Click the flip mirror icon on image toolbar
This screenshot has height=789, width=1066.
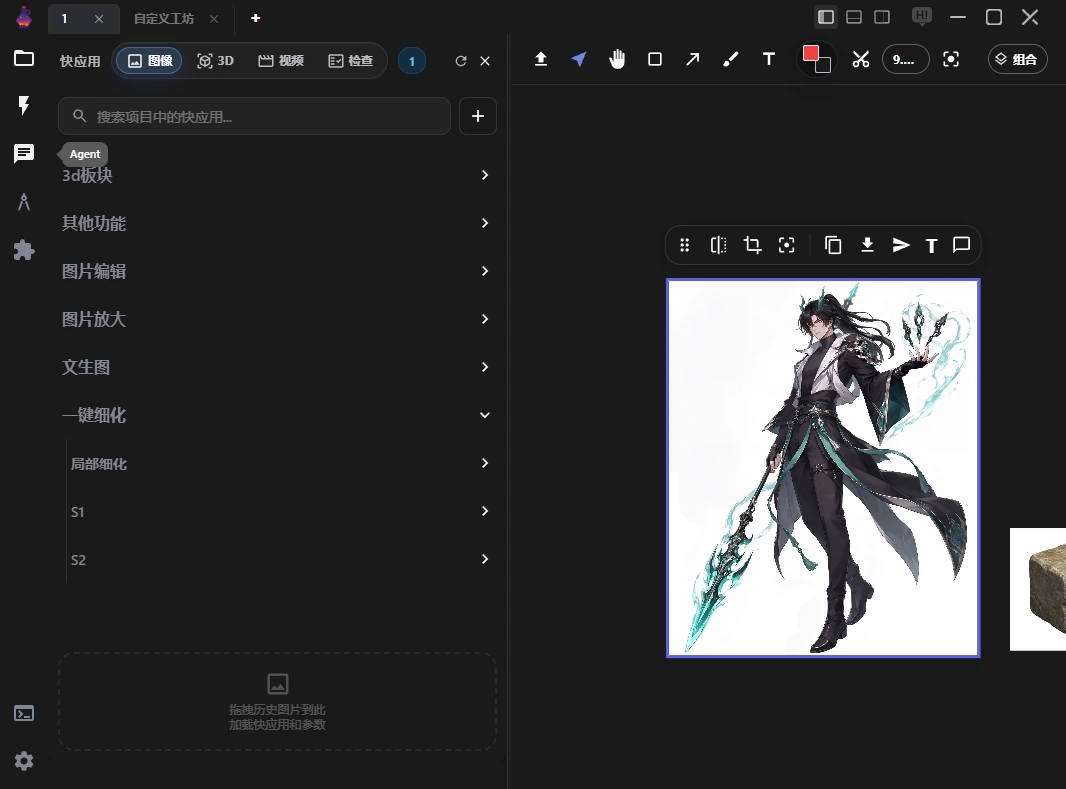719,245
